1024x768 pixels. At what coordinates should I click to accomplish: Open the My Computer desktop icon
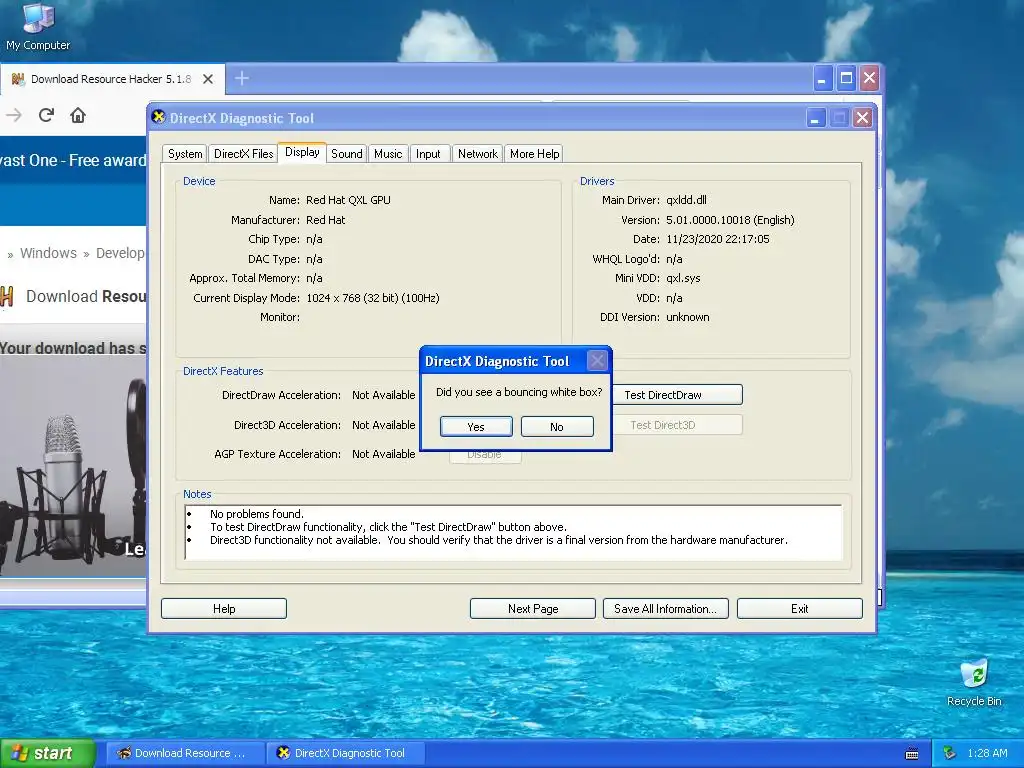click(x=38, y=26)
